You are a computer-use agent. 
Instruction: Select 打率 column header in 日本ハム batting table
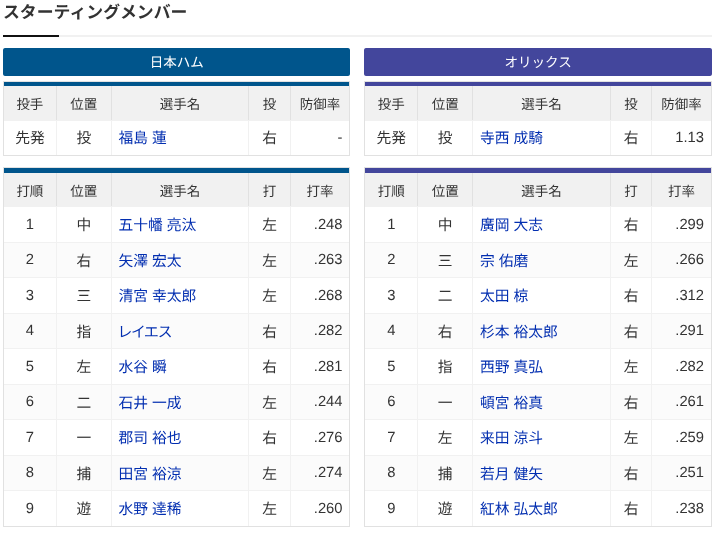click(320, 191)
